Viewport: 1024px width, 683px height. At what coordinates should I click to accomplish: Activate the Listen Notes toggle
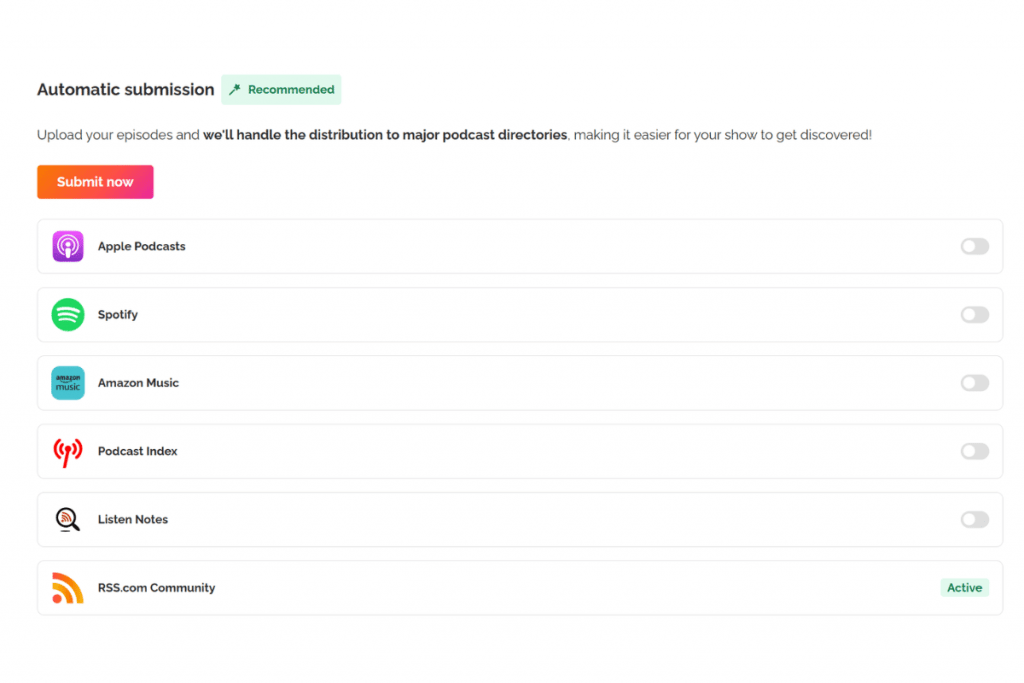pyautogui.click(x=974, y=520)
